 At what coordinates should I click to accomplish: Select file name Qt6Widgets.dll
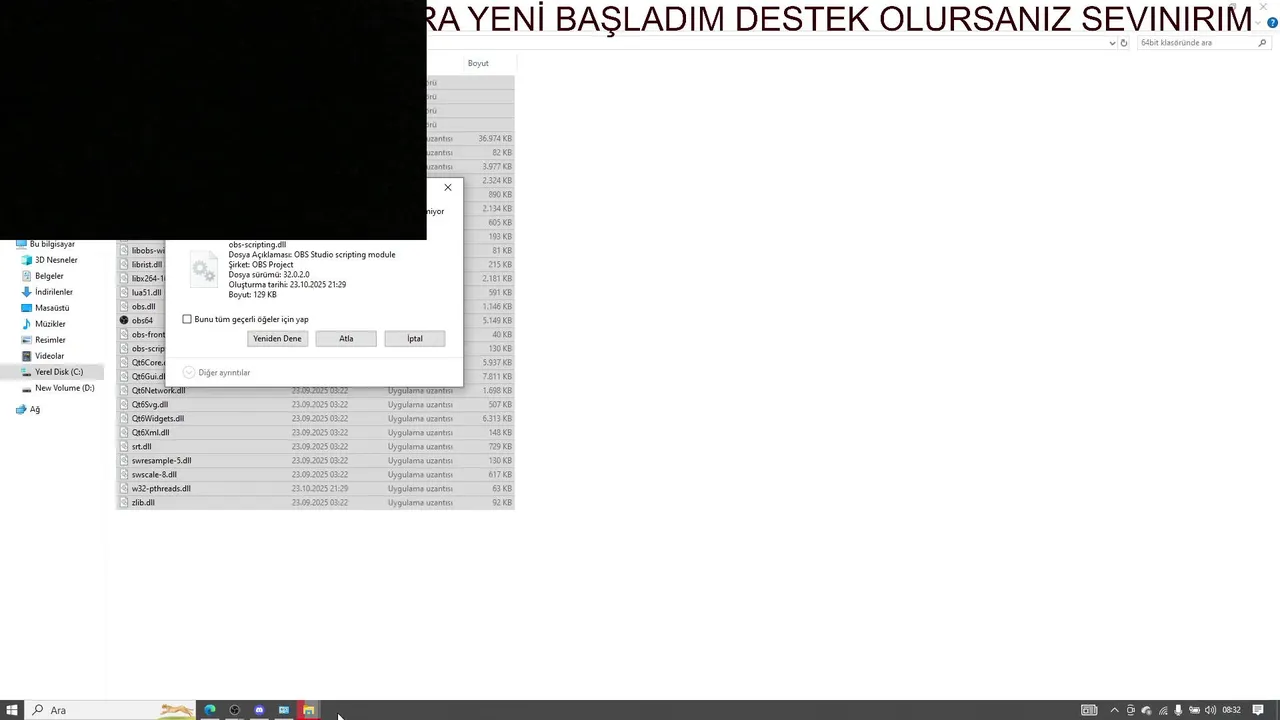point(158,419)
